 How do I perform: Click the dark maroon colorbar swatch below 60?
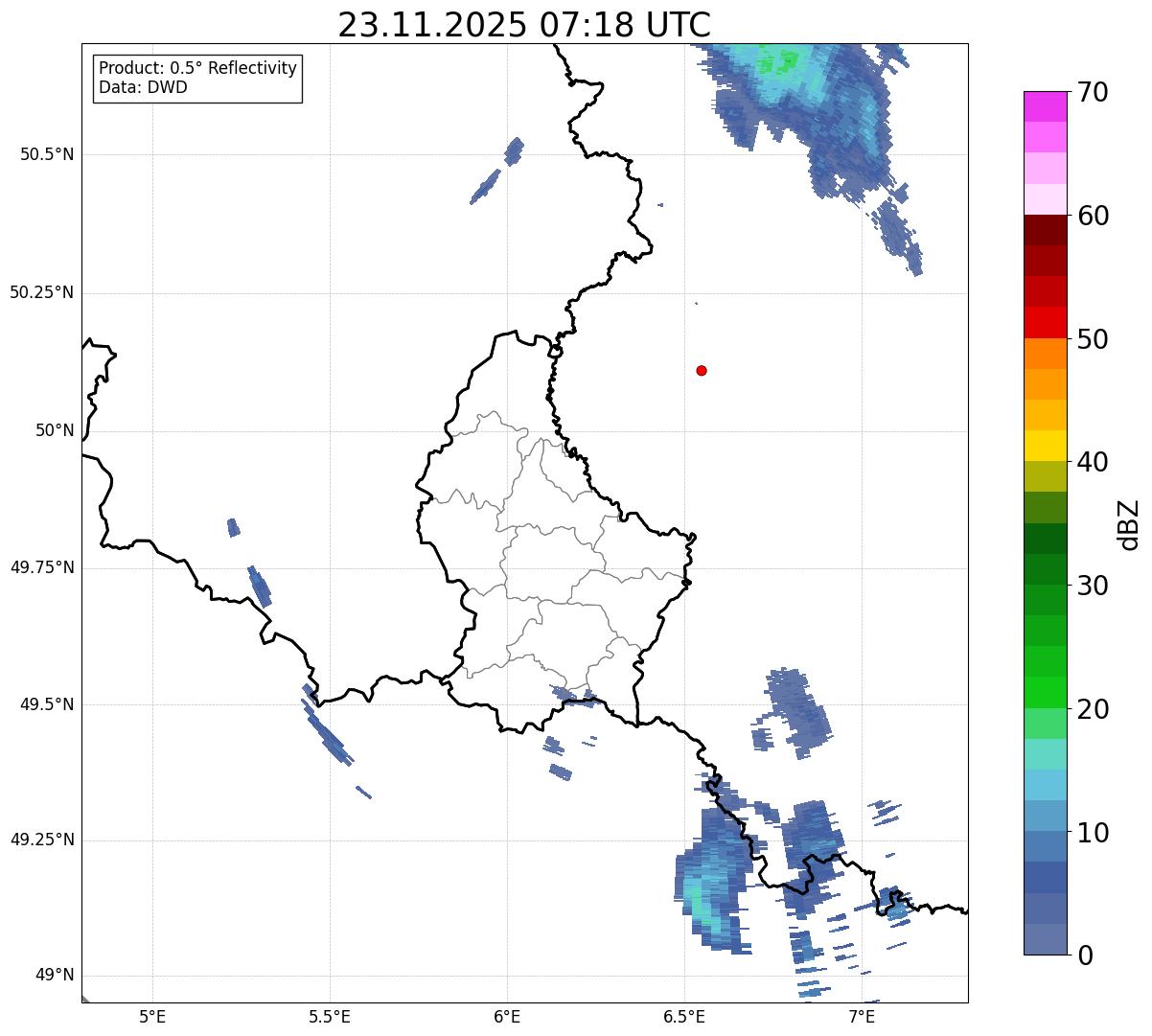[x=1046, y=230]
